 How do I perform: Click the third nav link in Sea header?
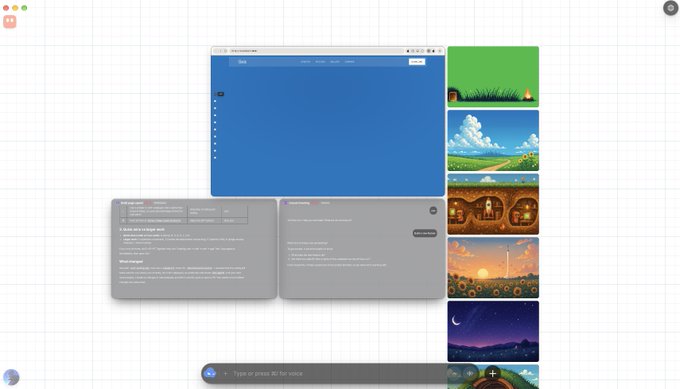[335, 62]
